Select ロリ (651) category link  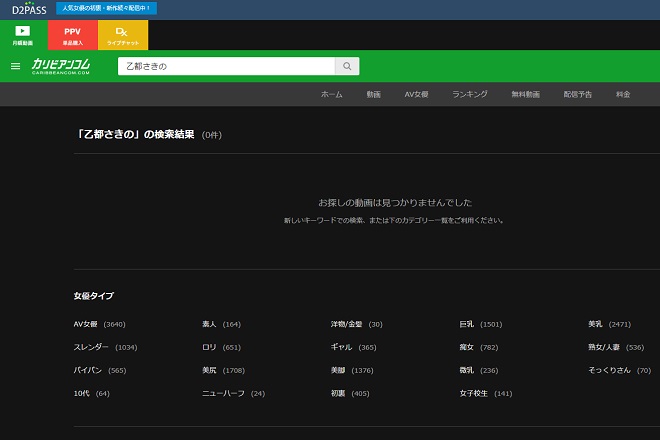point(221,347)
